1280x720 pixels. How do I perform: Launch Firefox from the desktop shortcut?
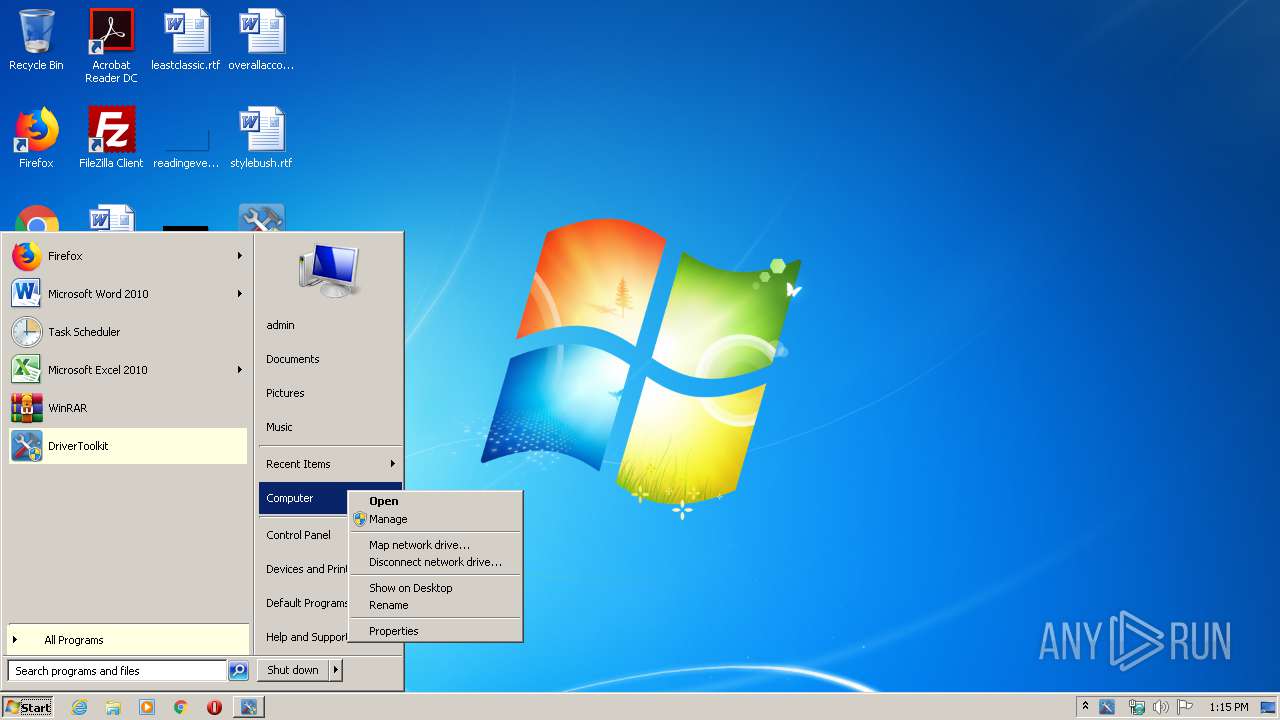(36, 138)
